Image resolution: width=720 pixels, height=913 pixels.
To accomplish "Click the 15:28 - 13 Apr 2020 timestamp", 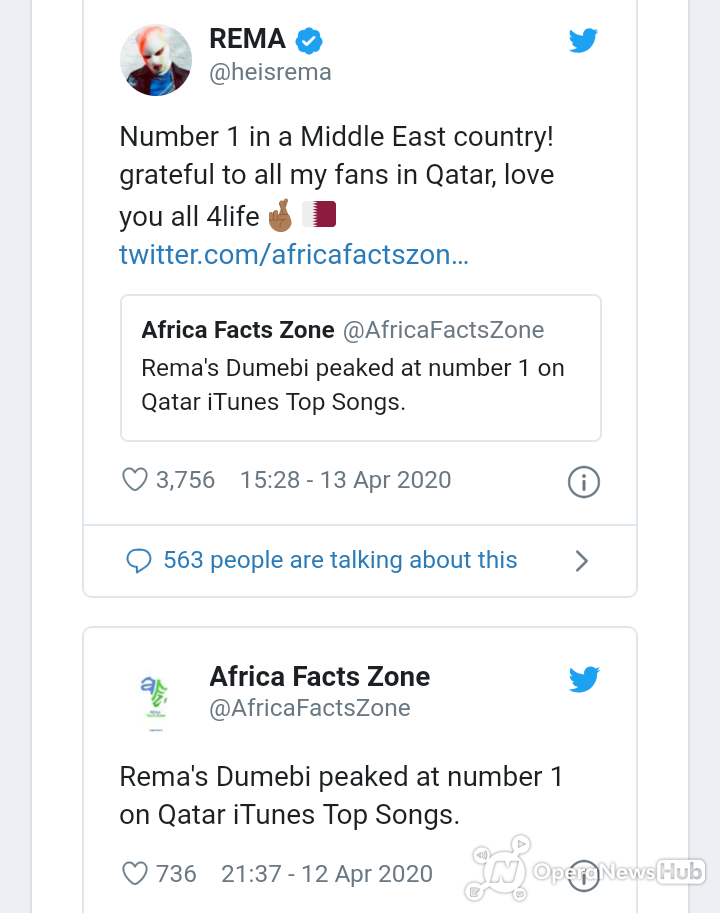I will [x=346, y=480].
